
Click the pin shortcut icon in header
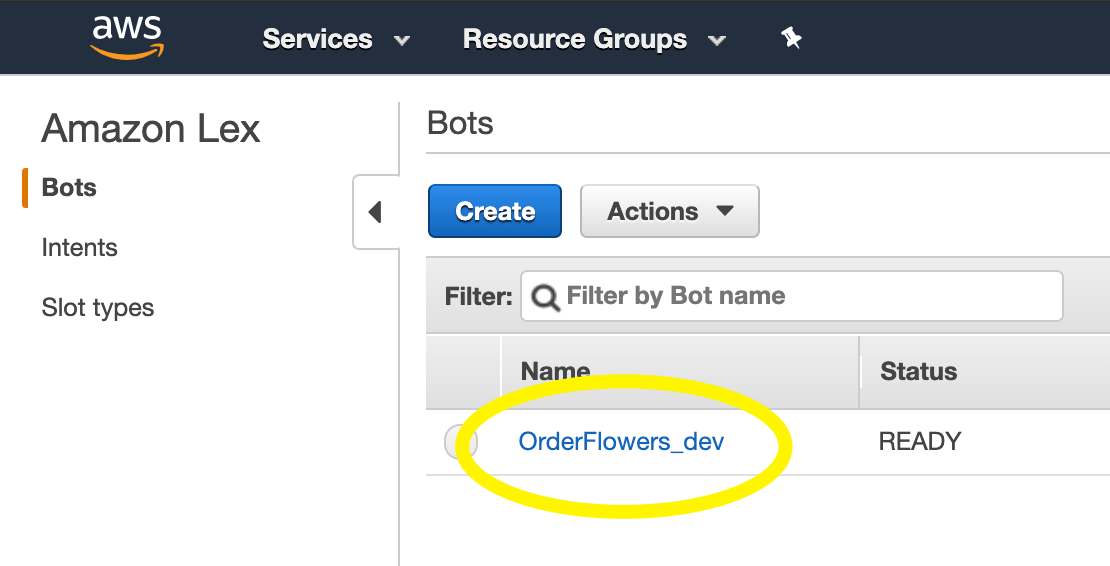(x=791, y=38)
